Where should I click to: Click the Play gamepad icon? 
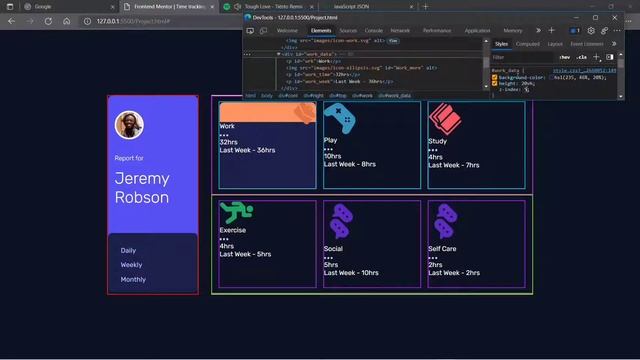point(340,119)
